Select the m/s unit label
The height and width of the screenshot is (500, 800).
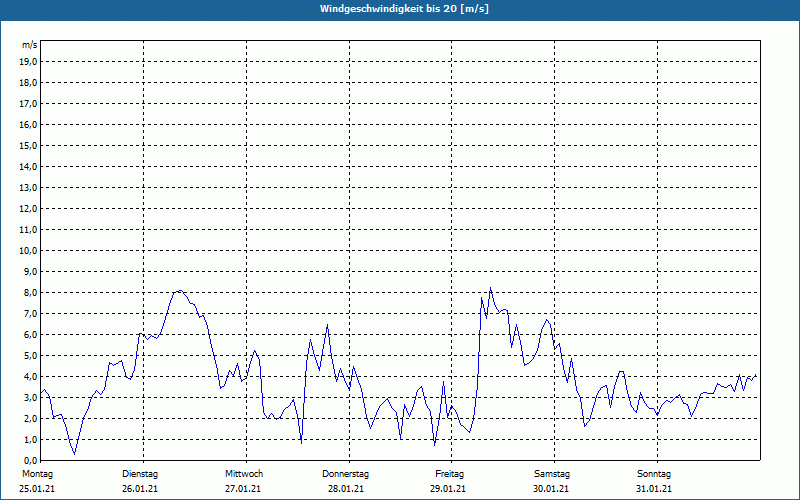coord(30,45)
